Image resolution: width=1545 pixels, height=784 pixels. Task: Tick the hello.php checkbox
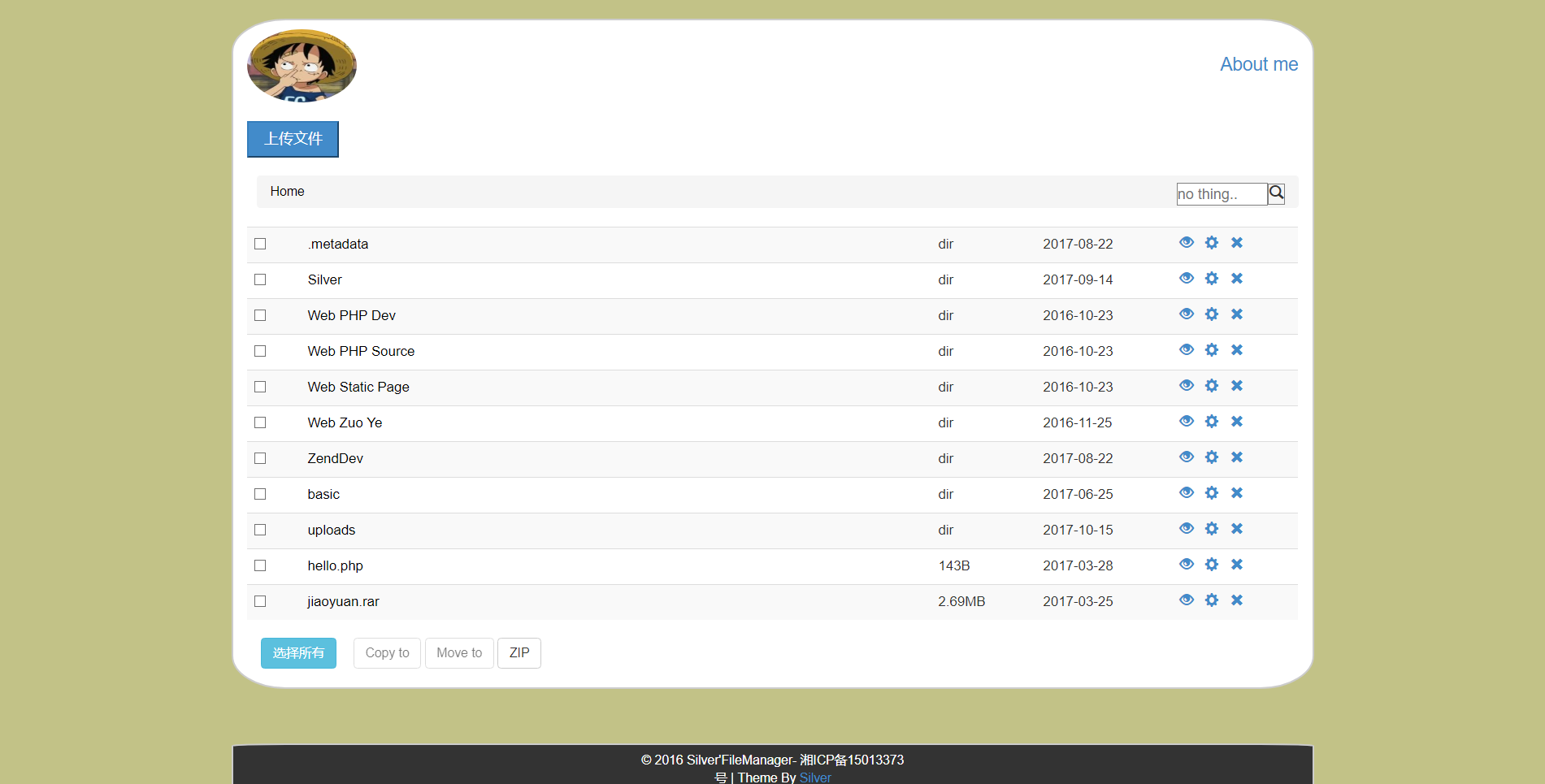coord(260,565)
